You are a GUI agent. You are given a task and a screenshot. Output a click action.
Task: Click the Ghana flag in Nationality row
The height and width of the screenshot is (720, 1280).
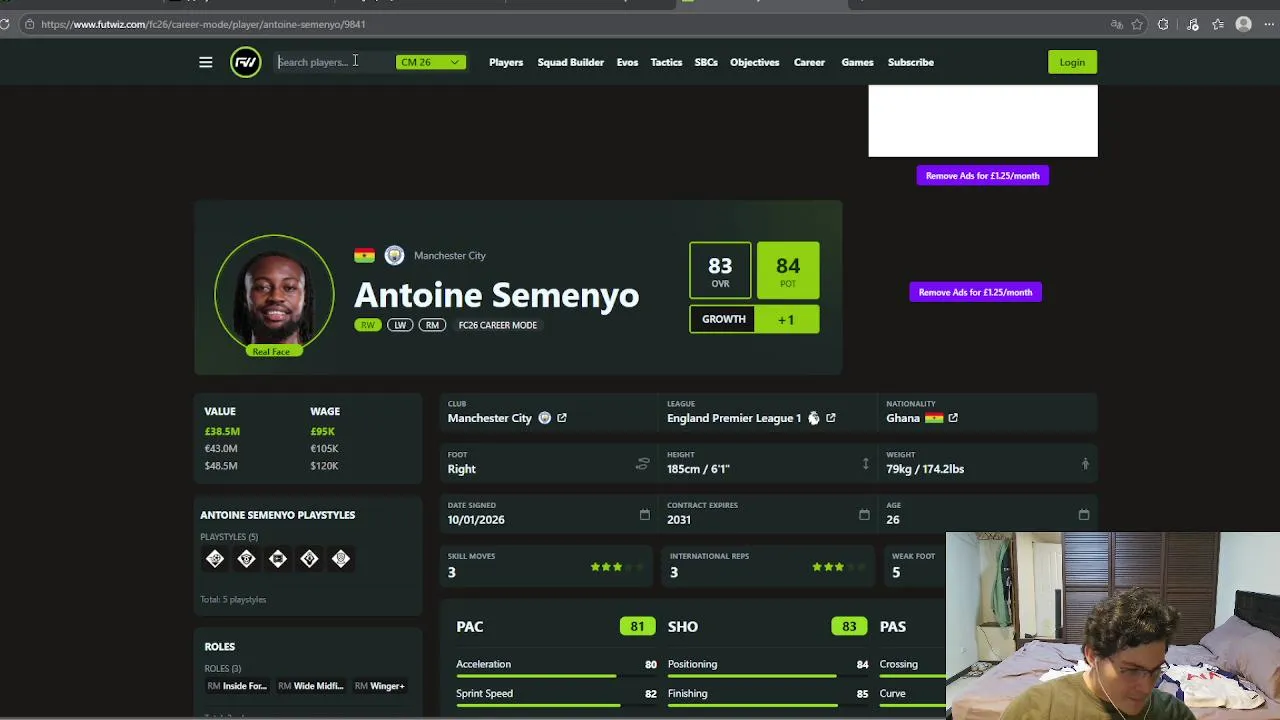934,418
